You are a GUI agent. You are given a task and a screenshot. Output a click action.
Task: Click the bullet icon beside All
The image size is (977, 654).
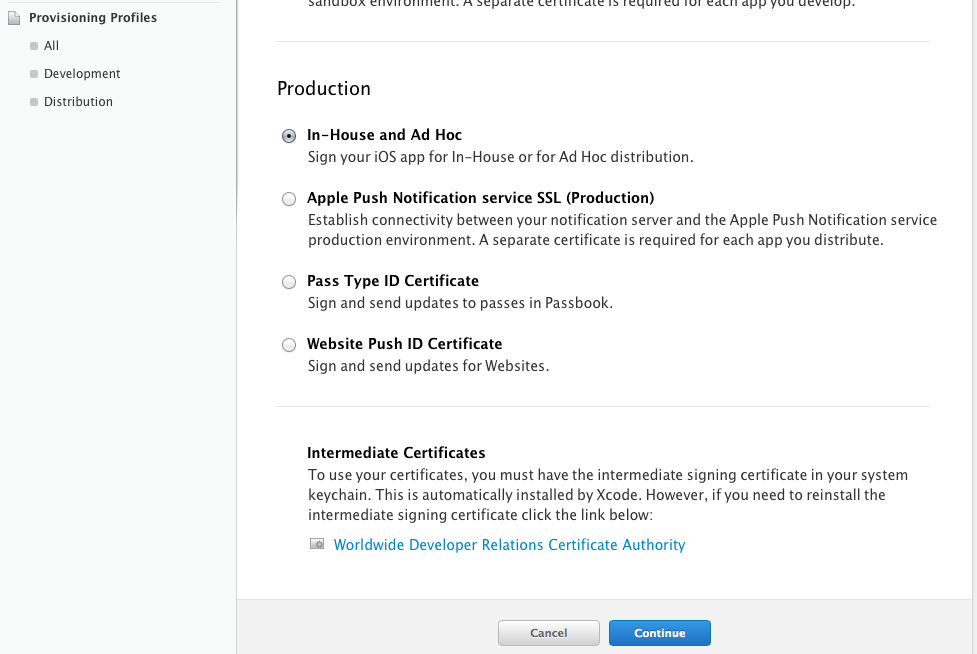click(x=34, y=46)
